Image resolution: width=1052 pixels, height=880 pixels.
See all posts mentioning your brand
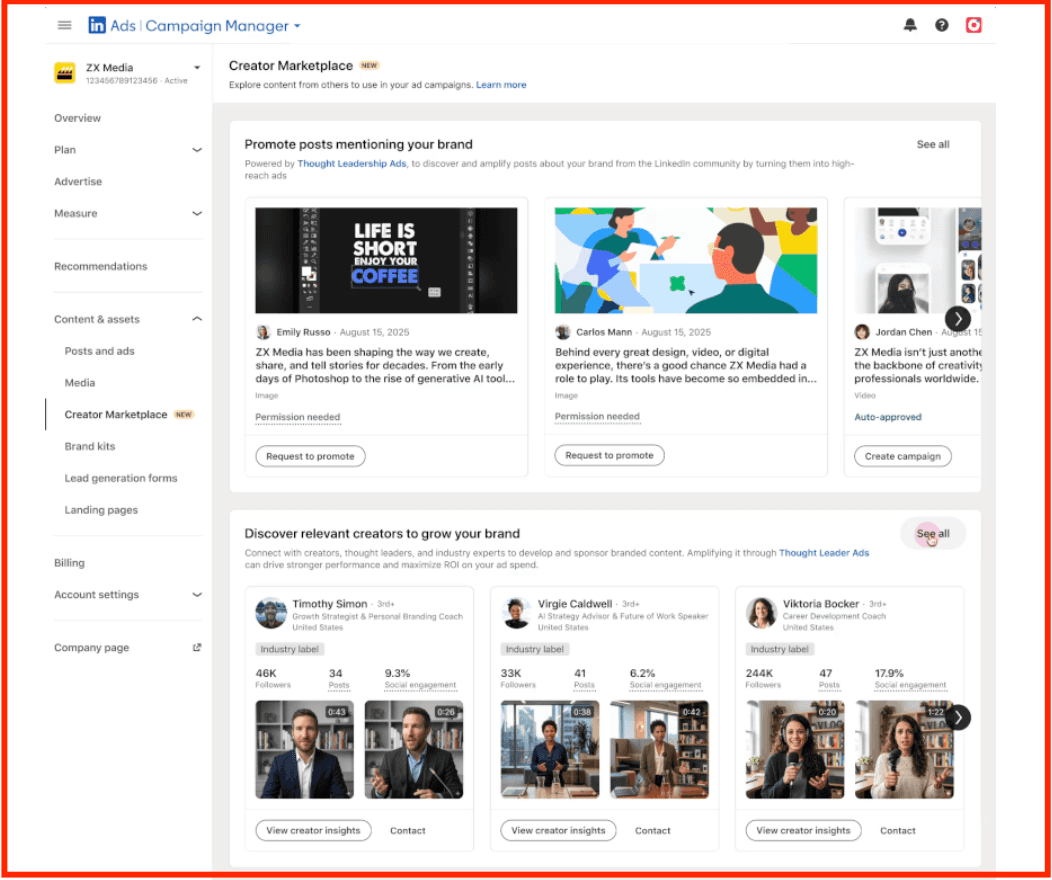933,144
